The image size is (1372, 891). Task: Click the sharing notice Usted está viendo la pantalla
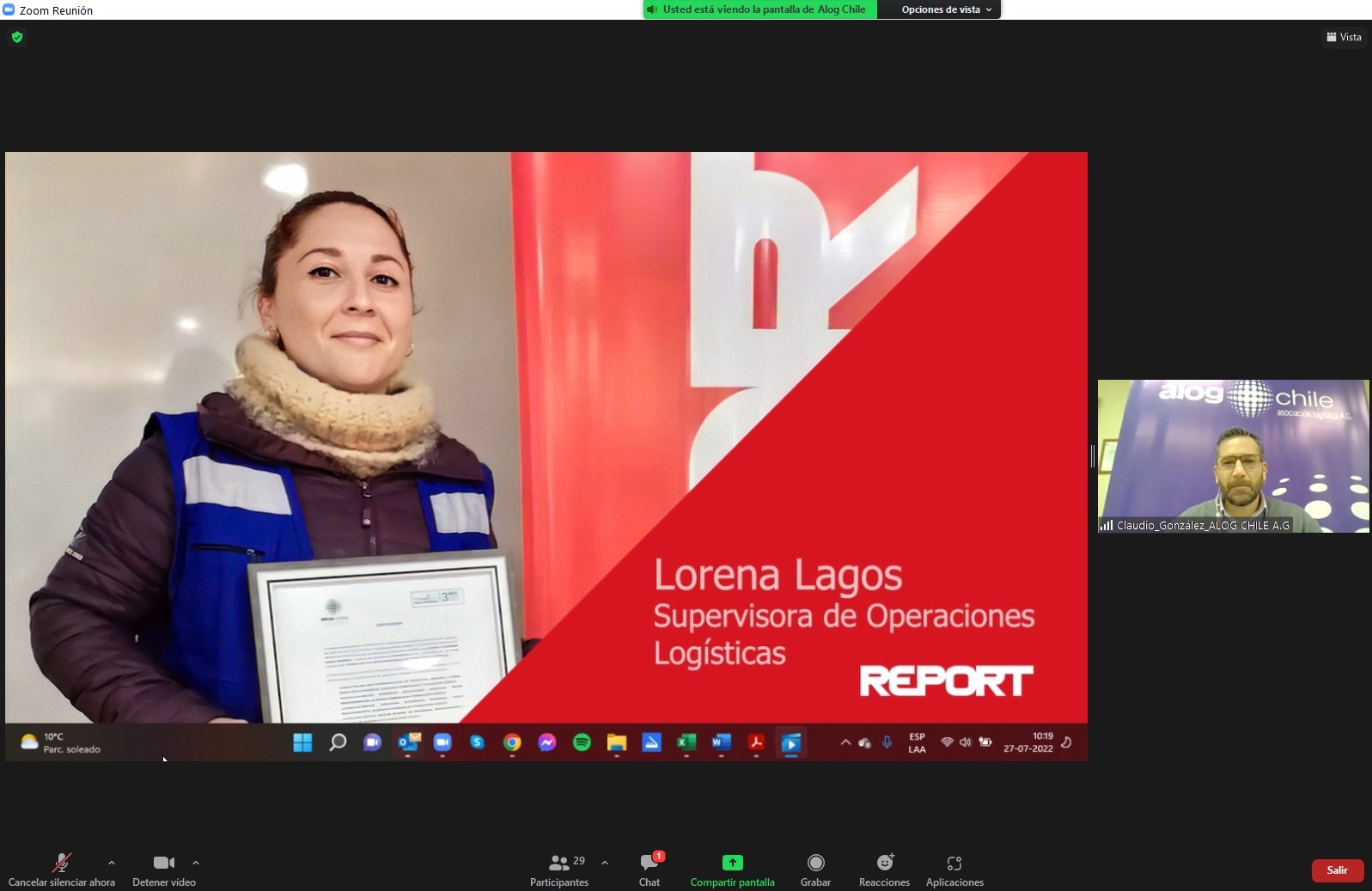(x=760, y=9)
